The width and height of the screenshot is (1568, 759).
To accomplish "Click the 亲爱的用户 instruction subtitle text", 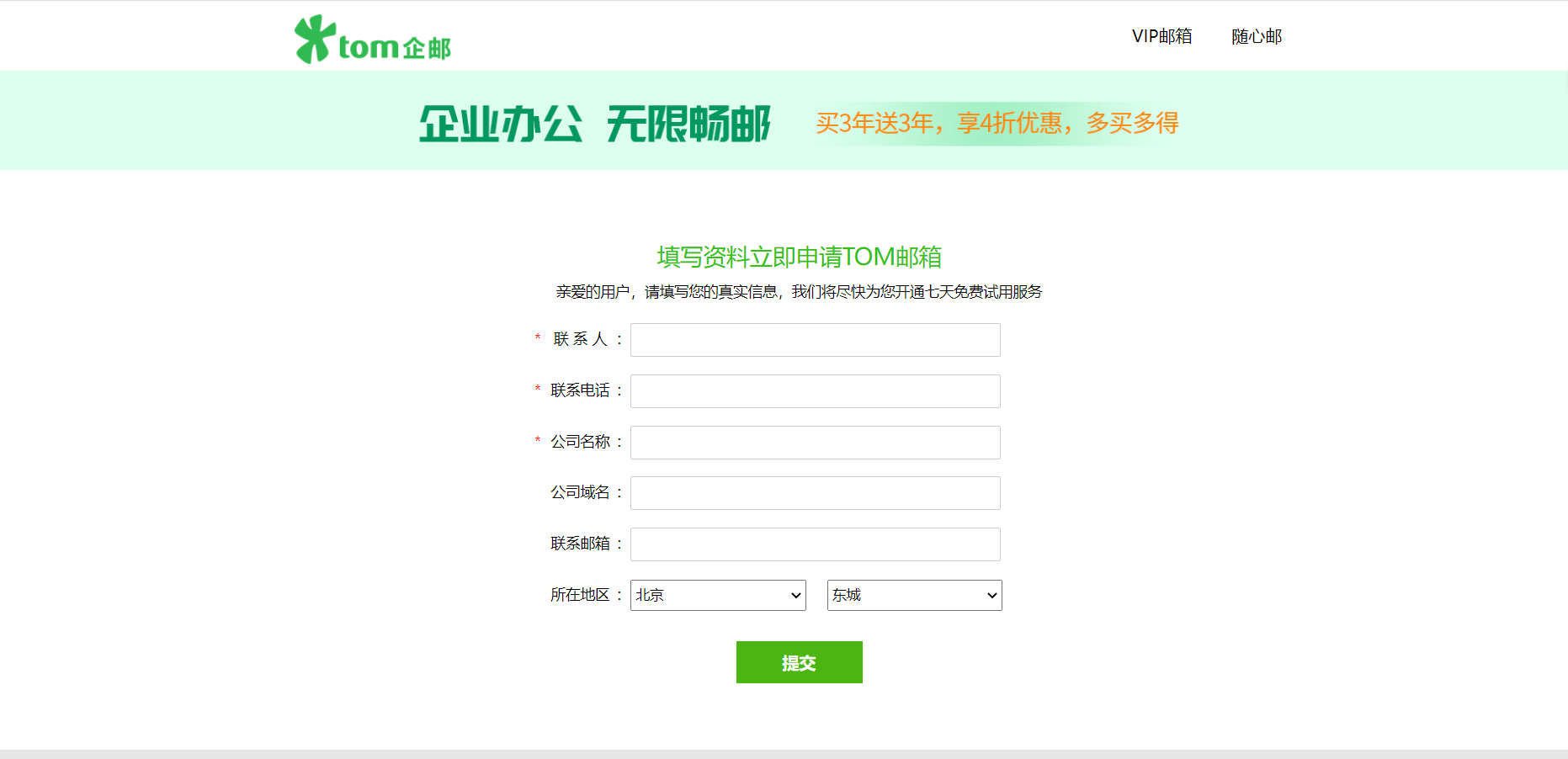I will pyautogui.click(x=799, y=292).
